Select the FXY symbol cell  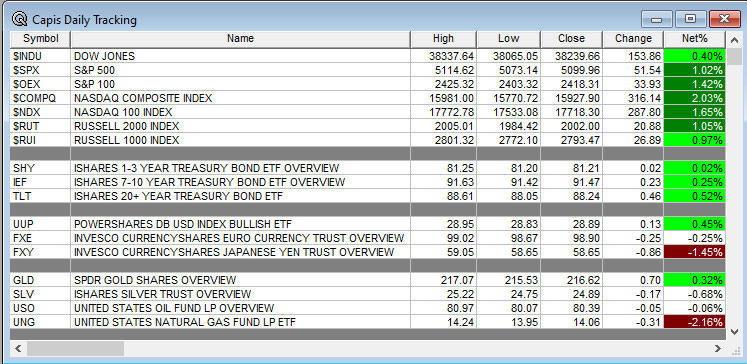point(40,252)
